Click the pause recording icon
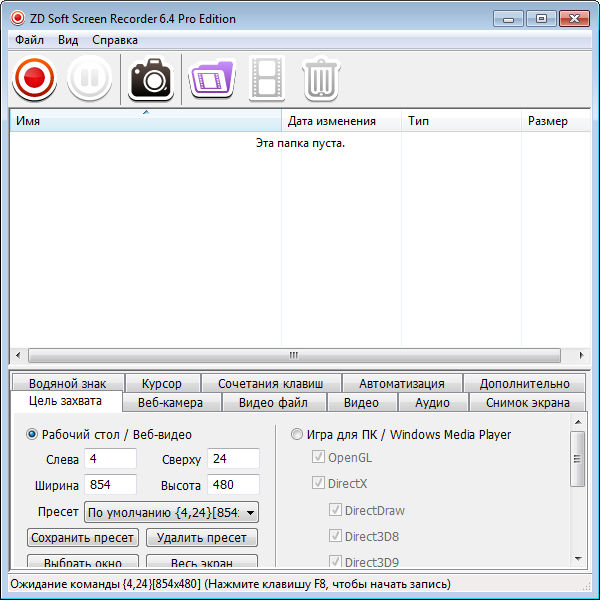The height and width of the screenshot is (600, 600). coord(89,78)
